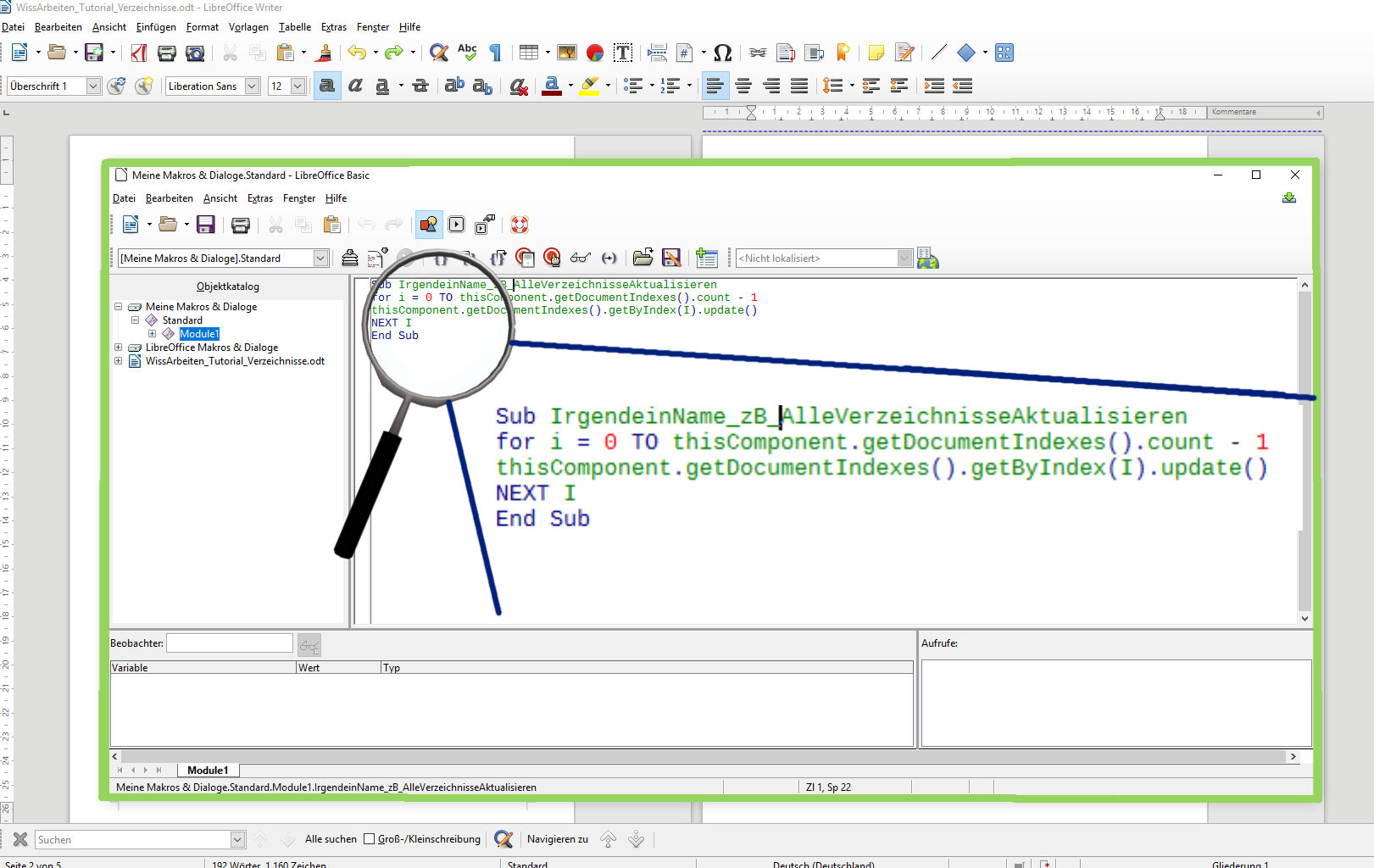Select the Module1 tab at bottom

point(208,771)
